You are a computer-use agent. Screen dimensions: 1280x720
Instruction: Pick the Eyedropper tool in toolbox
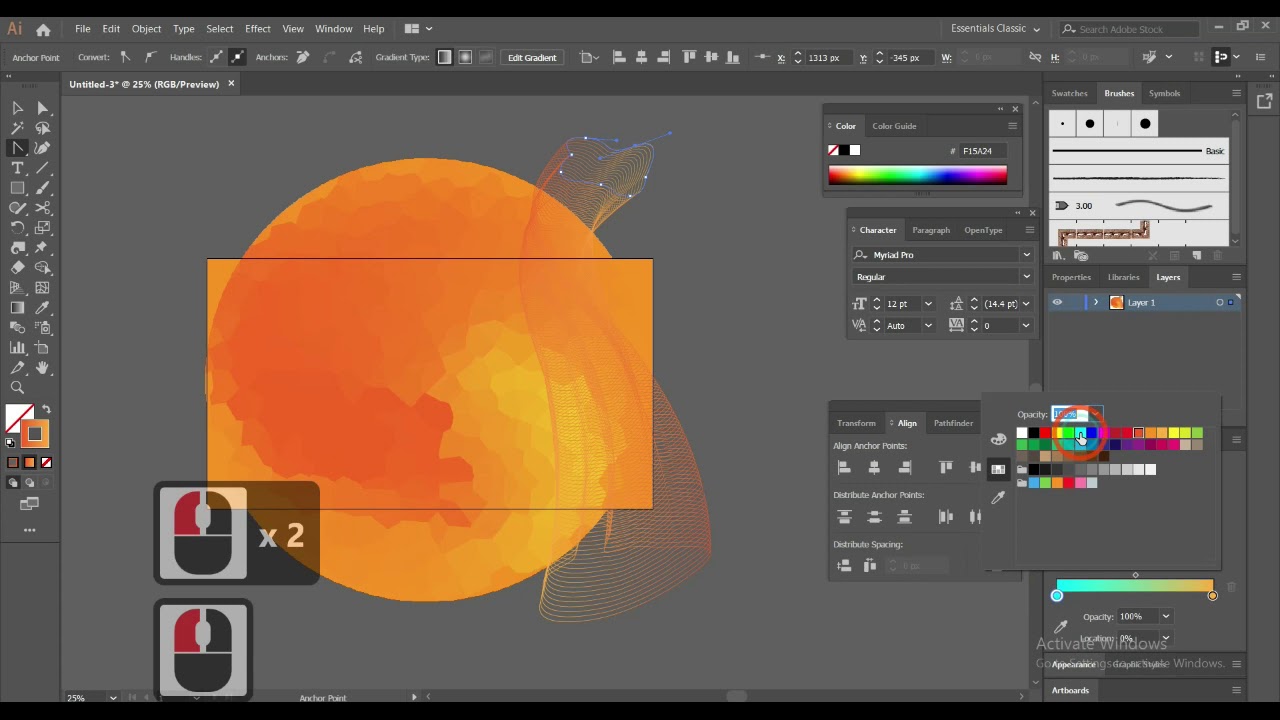42,308
